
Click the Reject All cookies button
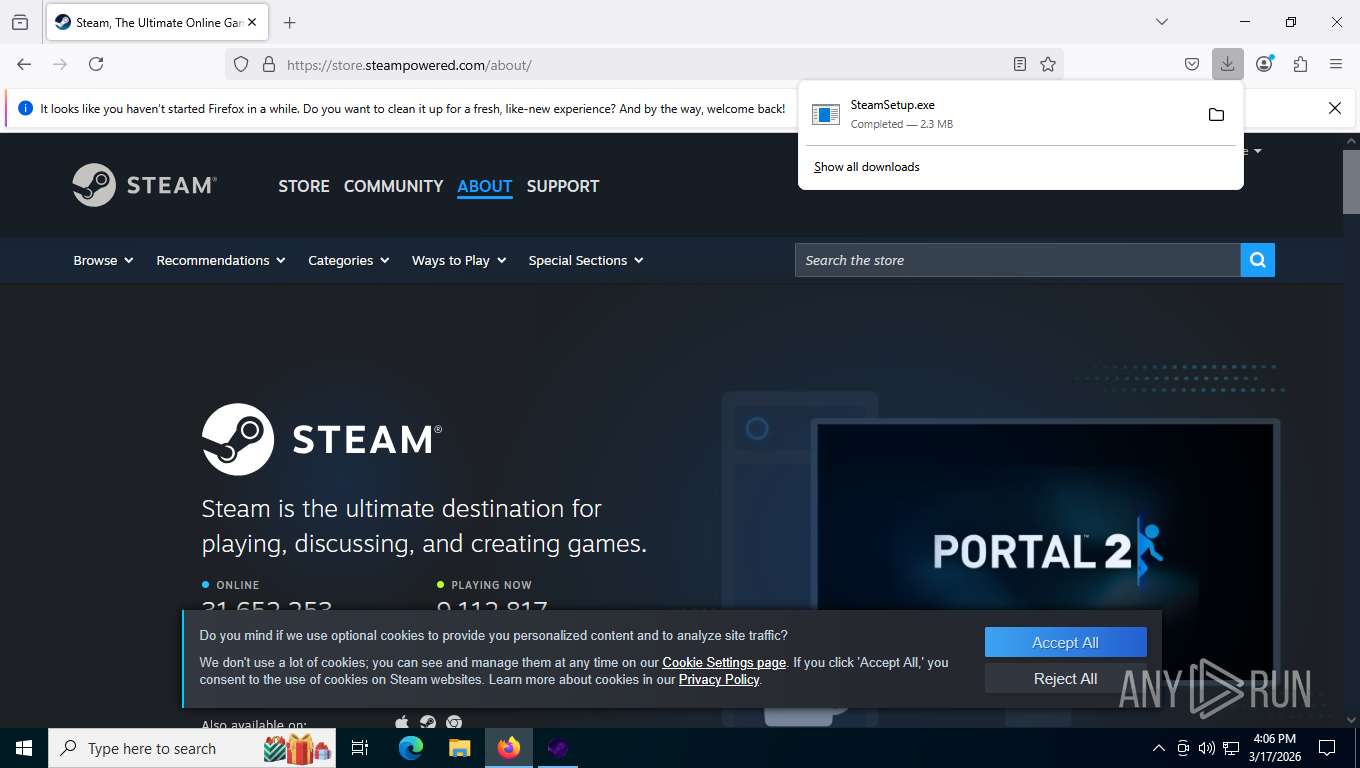click(1065, 679)
